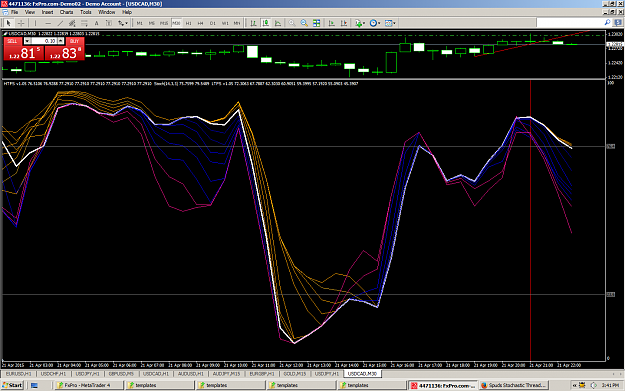Switch chart to M5 timeframe

[151, 23]
